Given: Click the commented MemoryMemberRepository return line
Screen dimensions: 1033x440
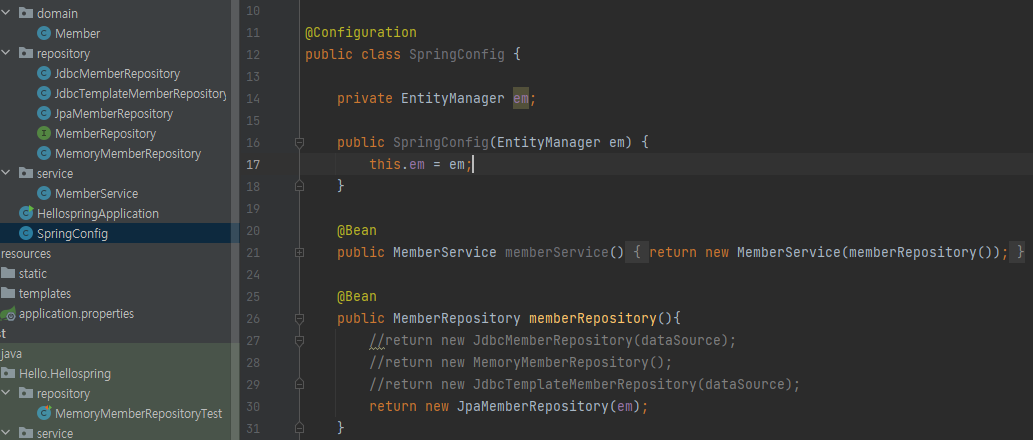Looking at the screenshot, I should [520, 362].
